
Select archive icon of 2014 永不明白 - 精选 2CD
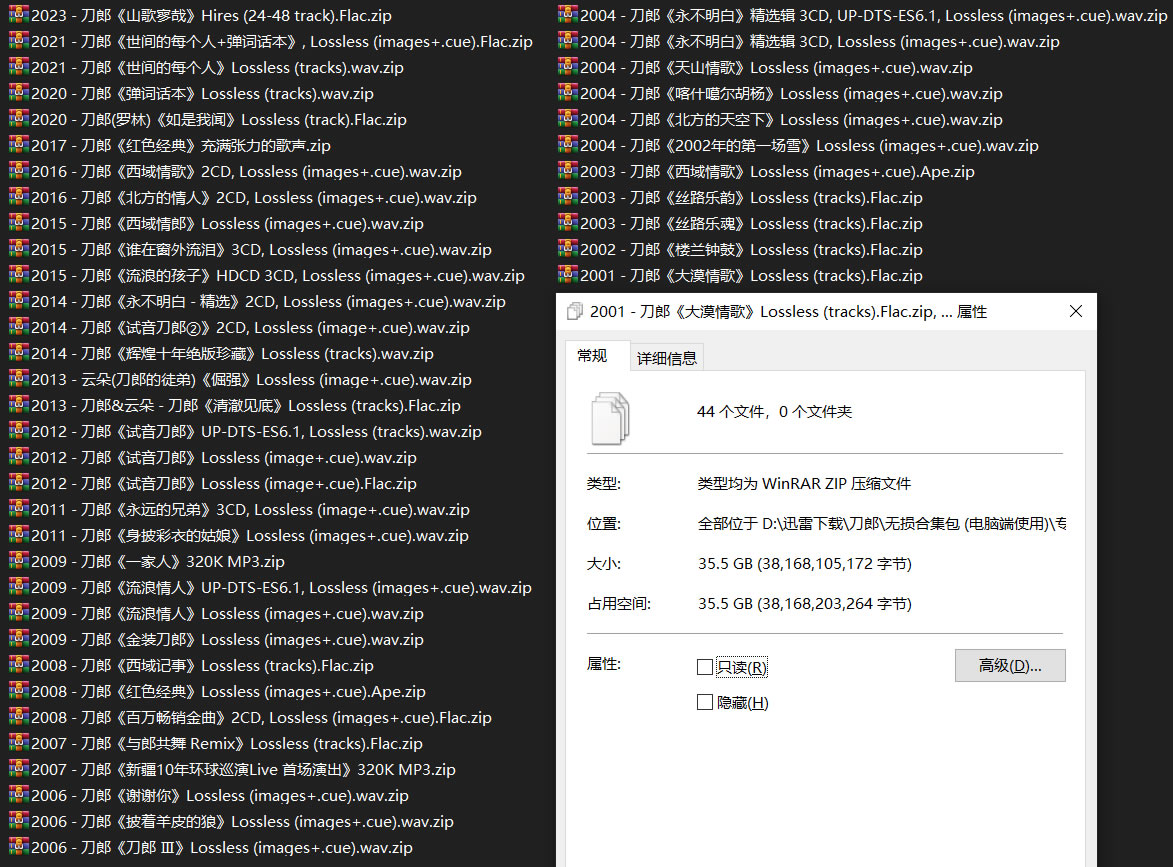point(19,301)
